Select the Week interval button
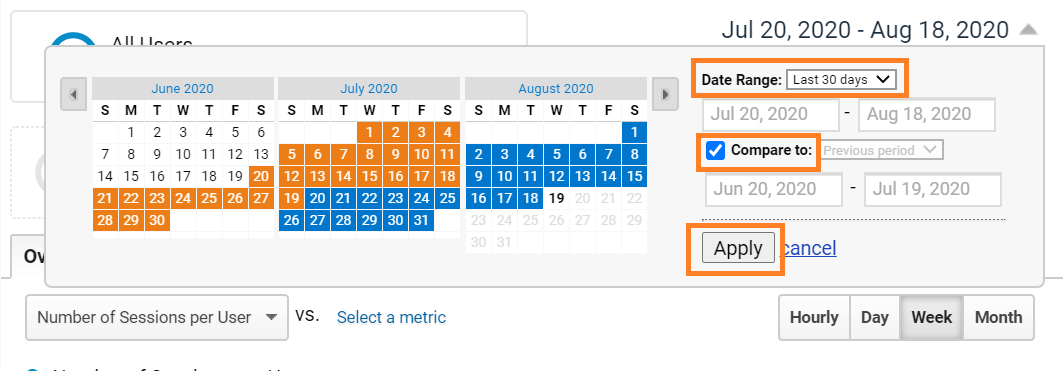The width and height of the screenshot is (1063, 371). click(x=931, y=317)
